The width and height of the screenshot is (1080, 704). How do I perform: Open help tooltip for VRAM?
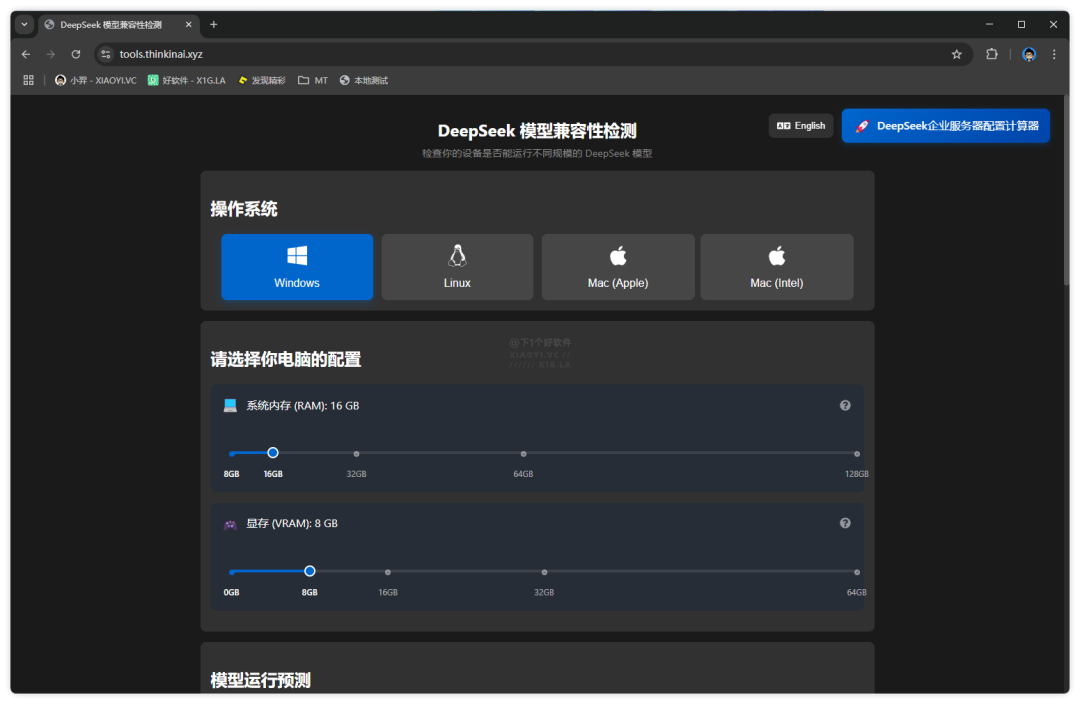point(845,524)
